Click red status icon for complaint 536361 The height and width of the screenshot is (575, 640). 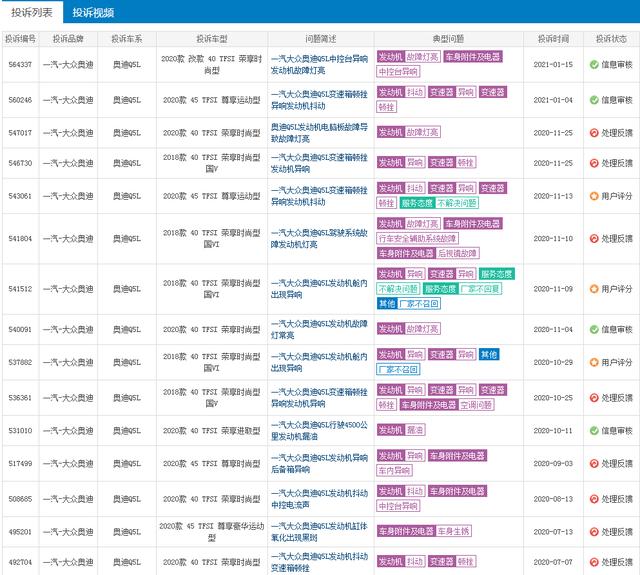pyautogui.click(x=594, y=398)
